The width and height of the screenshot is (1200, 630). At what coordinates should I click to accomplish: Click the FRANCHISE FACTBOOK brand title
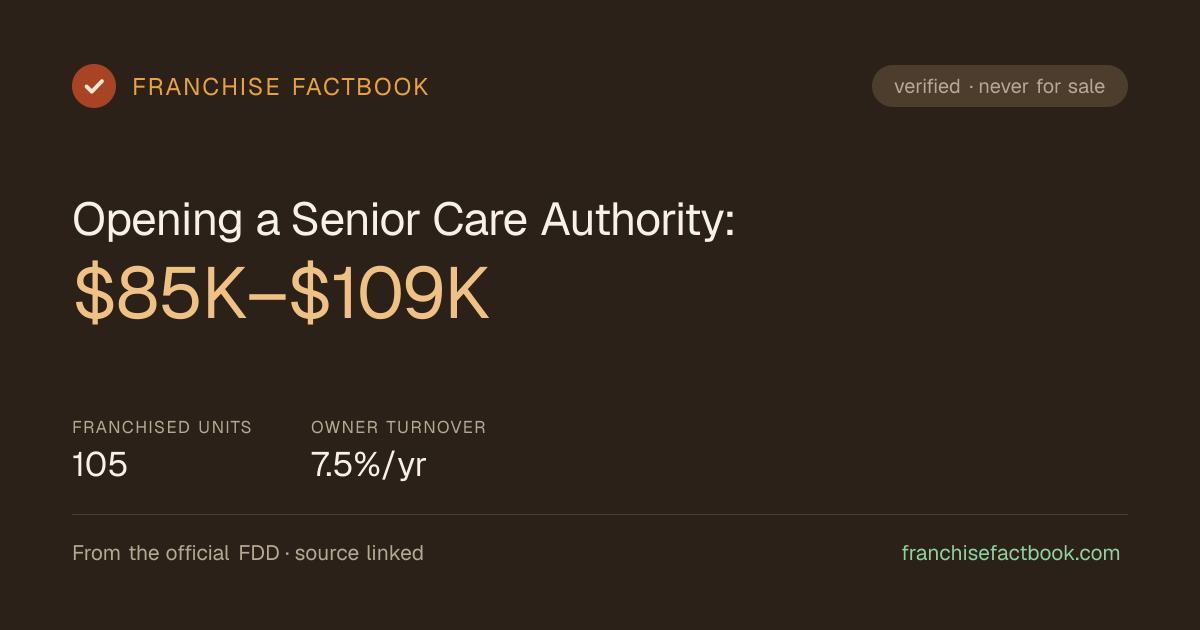(x=281, y=87)
